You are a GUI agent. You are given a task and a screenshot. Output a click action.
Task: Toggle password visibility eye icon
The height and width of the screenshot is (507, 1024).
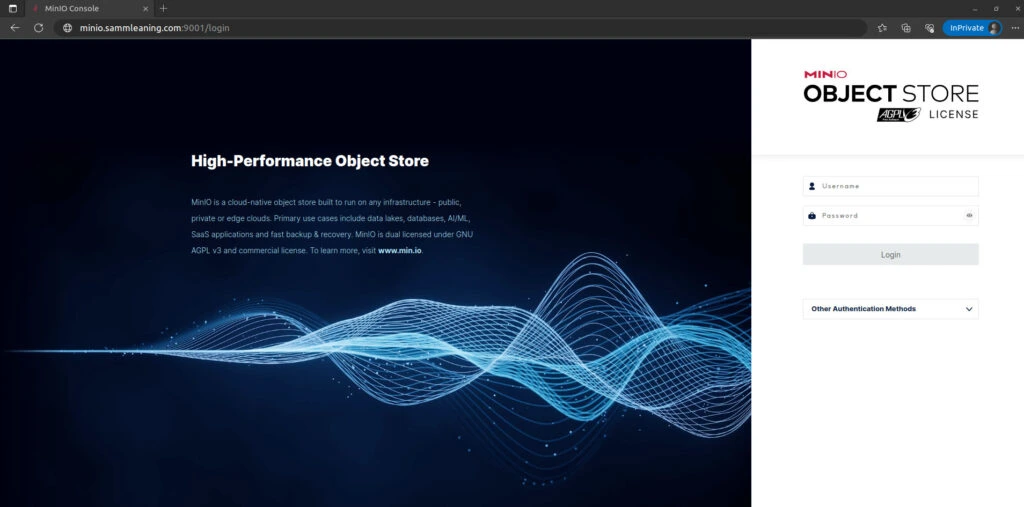(969, 216)
